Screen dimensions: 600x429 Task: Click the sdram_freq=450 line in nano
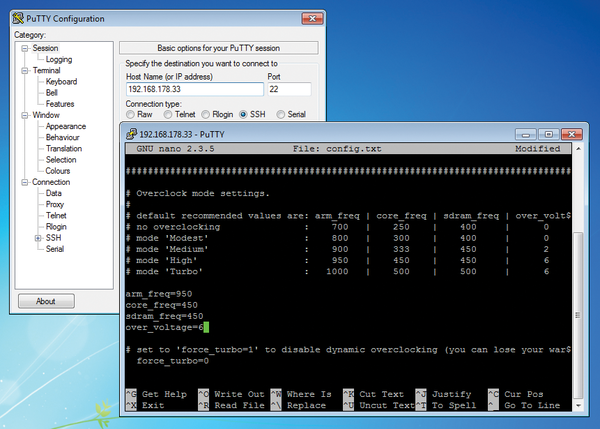coord(164,316)
